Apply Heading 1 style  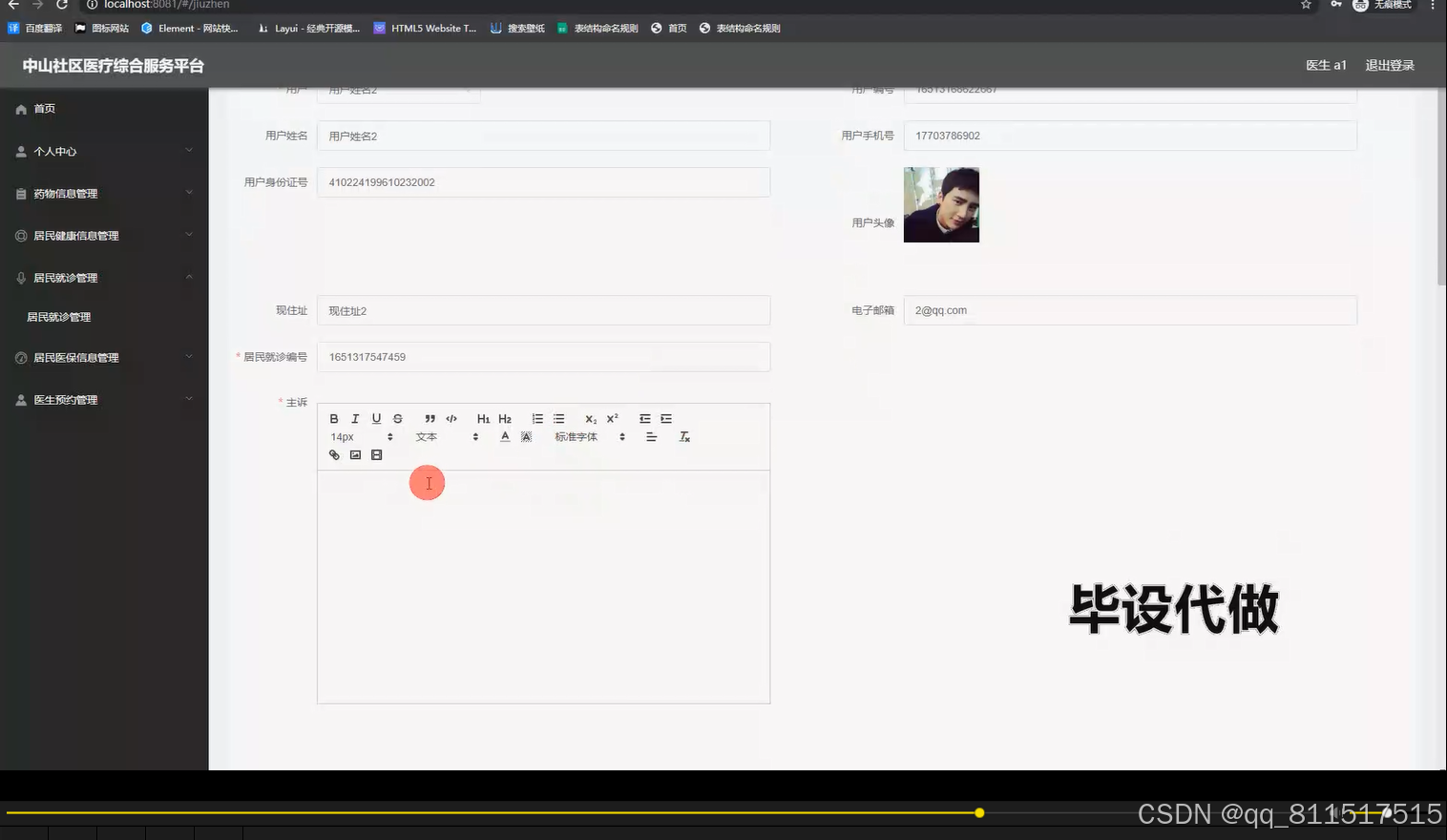[x=484, y=418]
